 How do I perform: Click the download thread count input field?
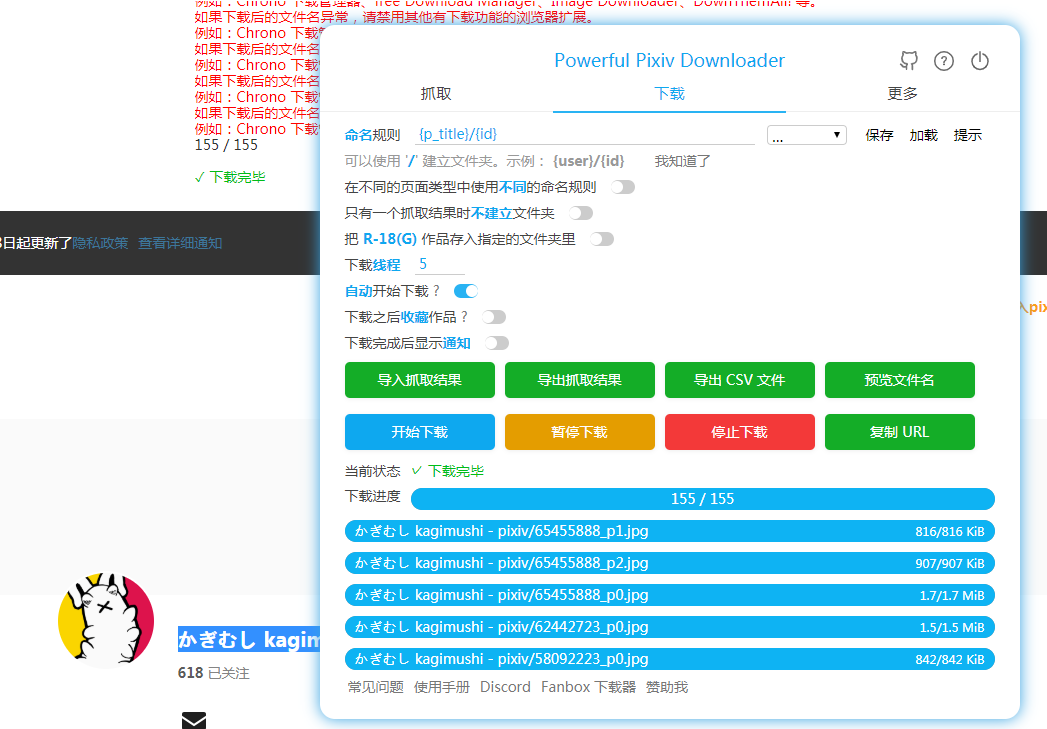coord(439,263)
